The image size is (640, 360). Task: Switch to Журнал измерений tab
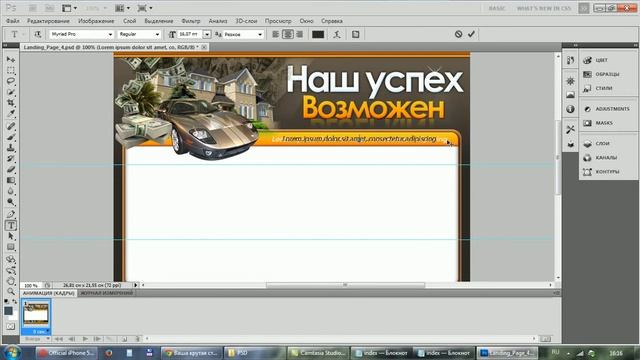[106, 293]
